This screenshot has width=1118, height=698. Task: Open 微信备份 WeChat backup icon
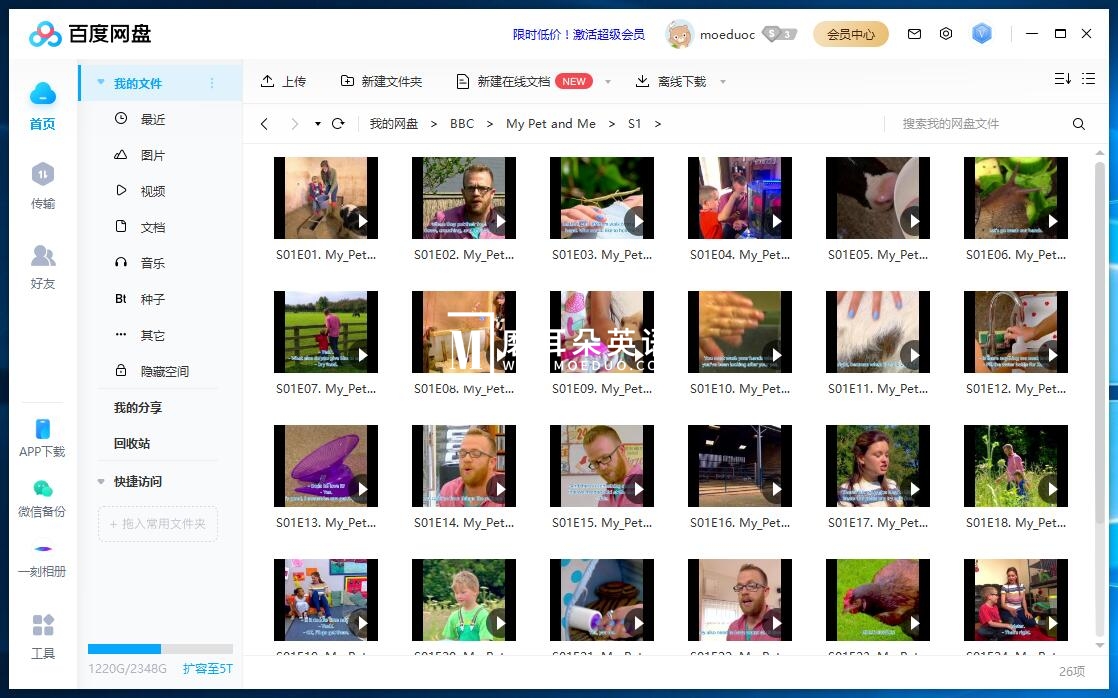click(x=42, y=489)
